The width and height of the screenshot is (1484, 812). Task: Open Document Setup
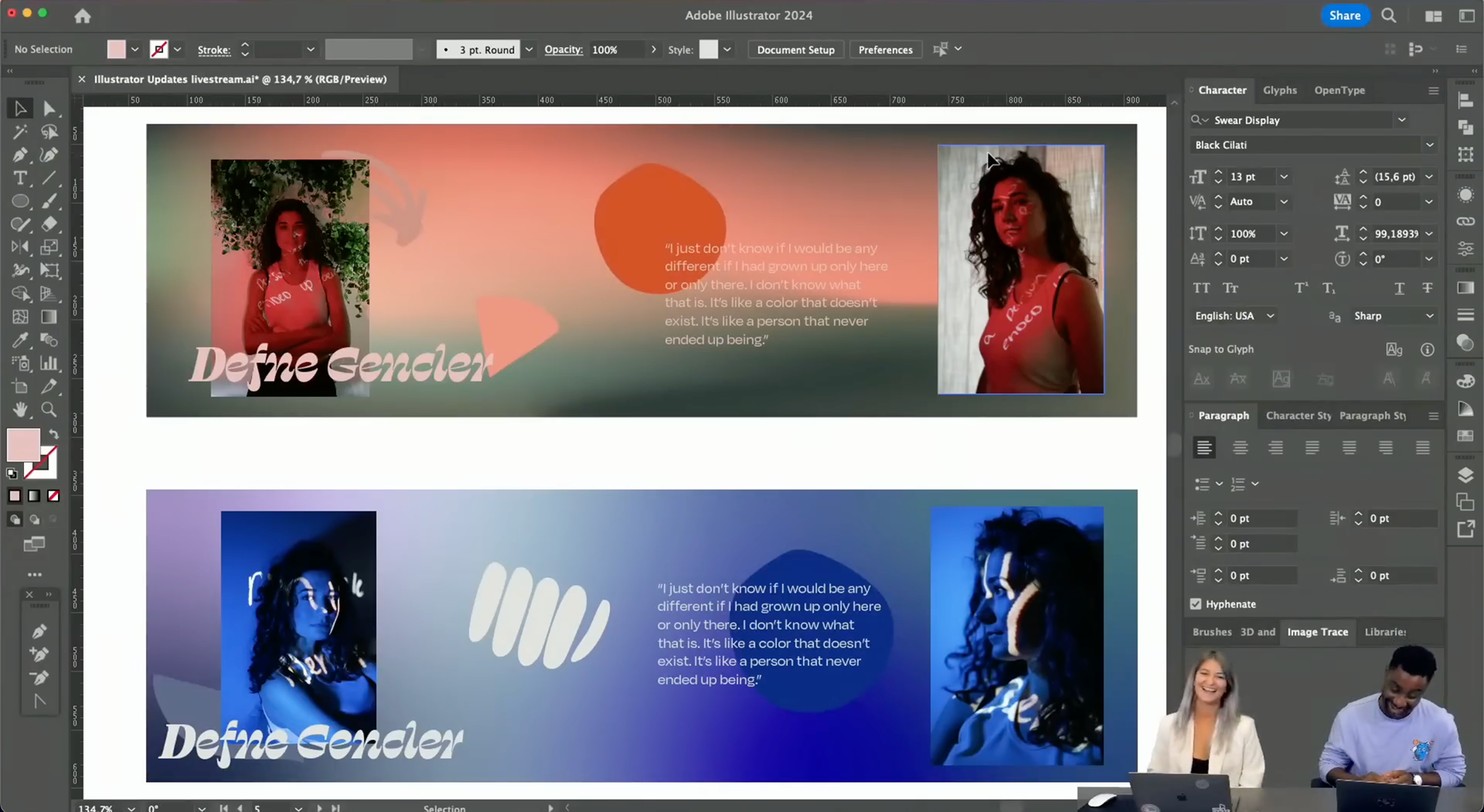(795, 49)
